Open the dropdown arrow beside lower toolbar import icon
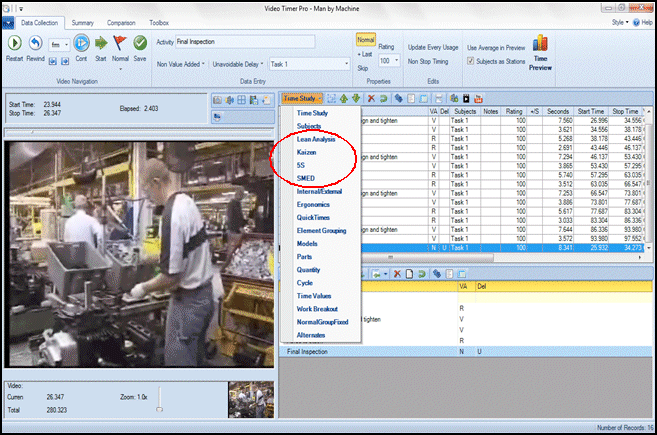This screenshot has width=657, height=435. 385,274
